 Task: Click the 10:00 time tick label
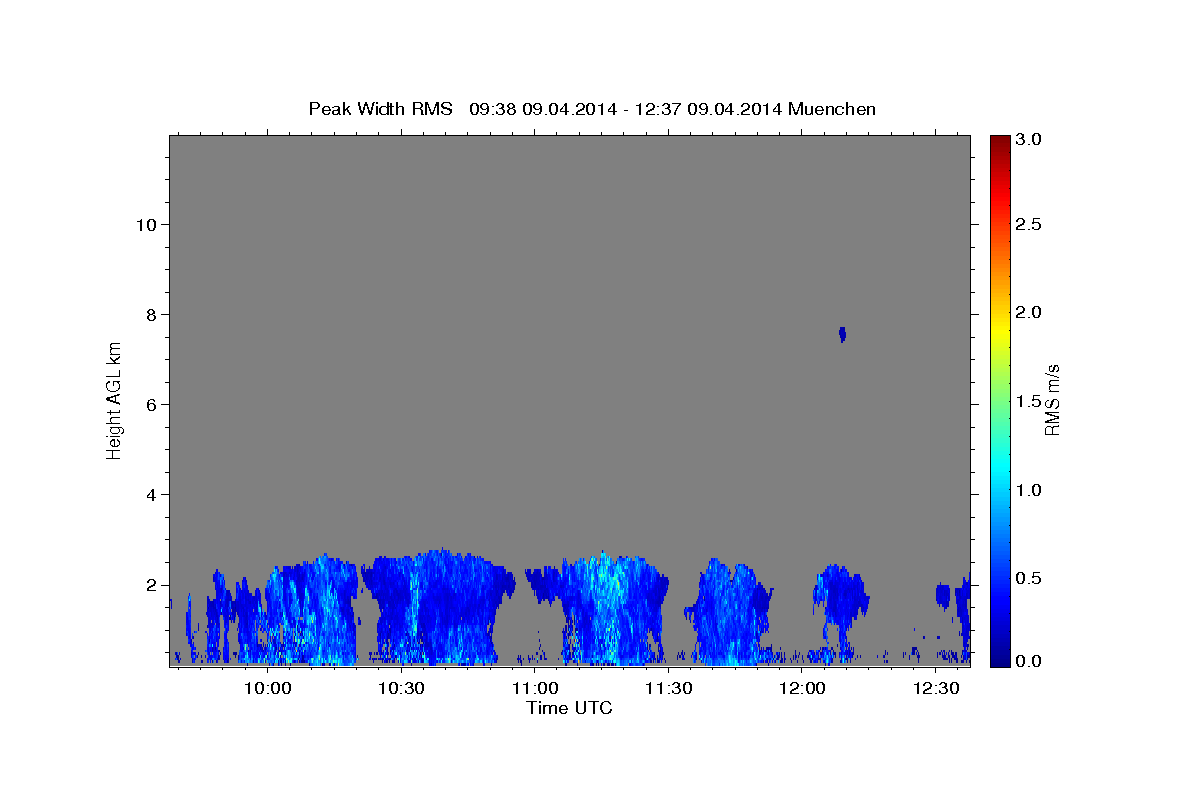[269, 689]
